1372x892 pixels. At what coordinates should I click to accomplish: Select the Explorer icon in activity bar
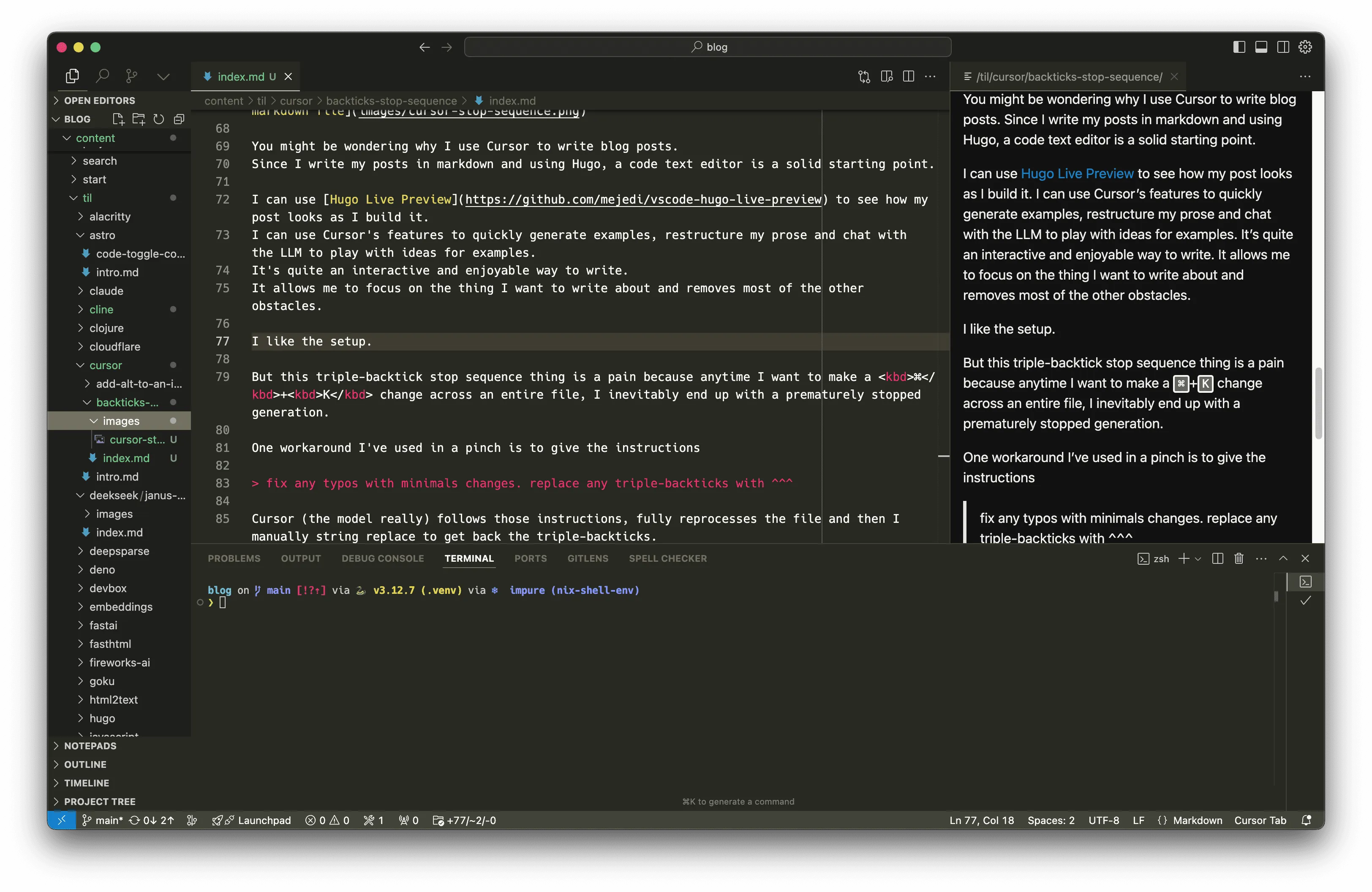point(72,76)
